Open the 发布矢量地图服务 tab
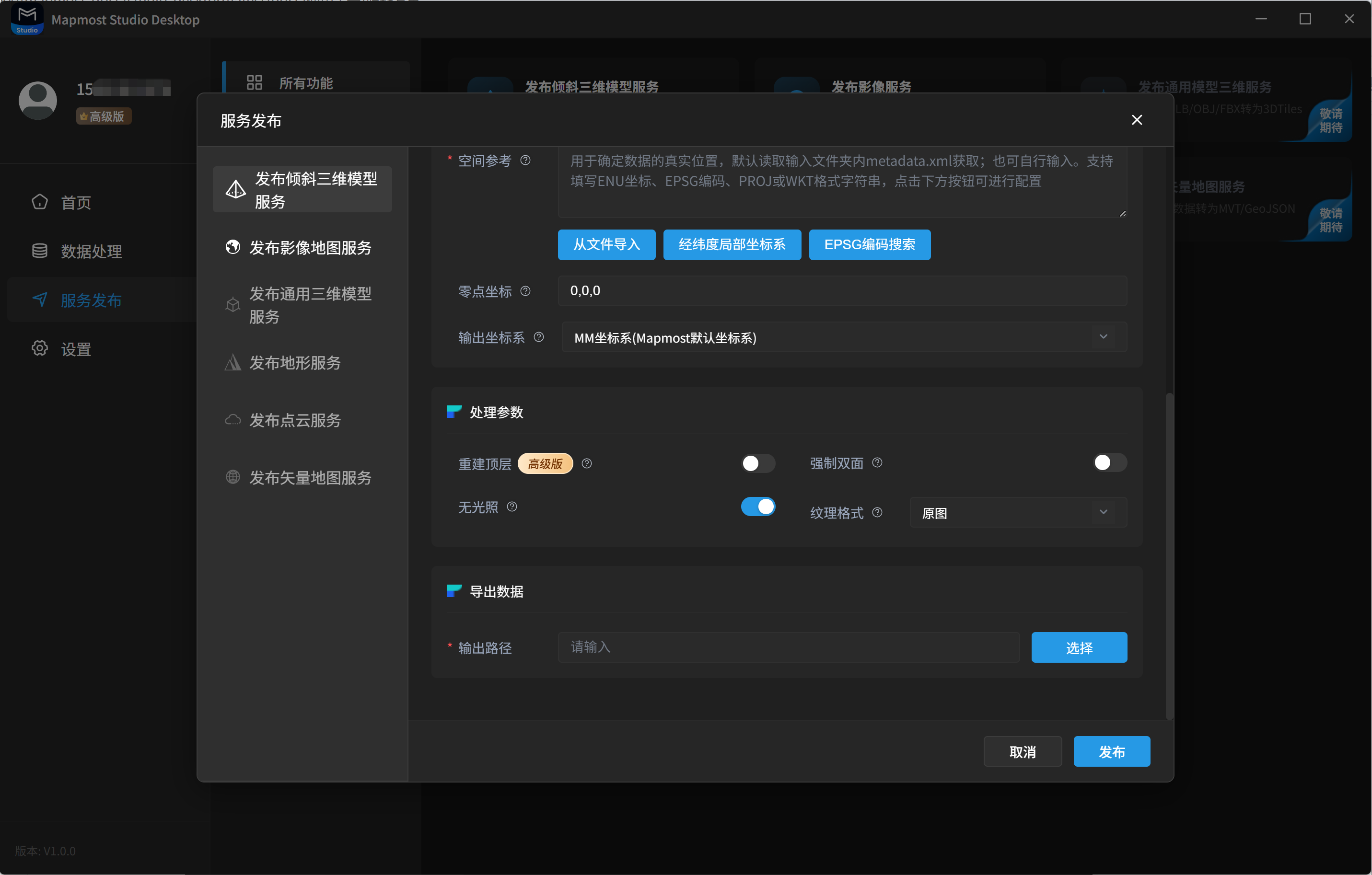The height and width of the screenshot is (875, 1372). (x=302, y=477)
